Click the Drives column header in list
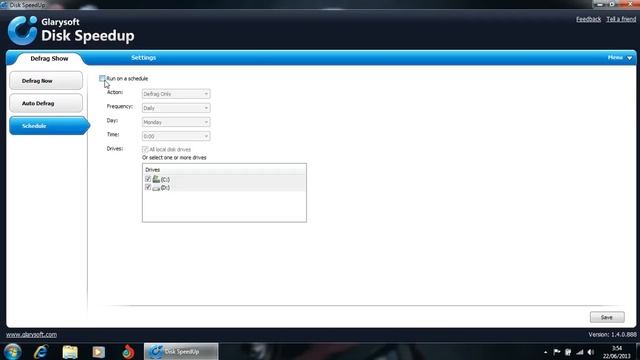Screen dimensions: 640x360 click(224, 169)
